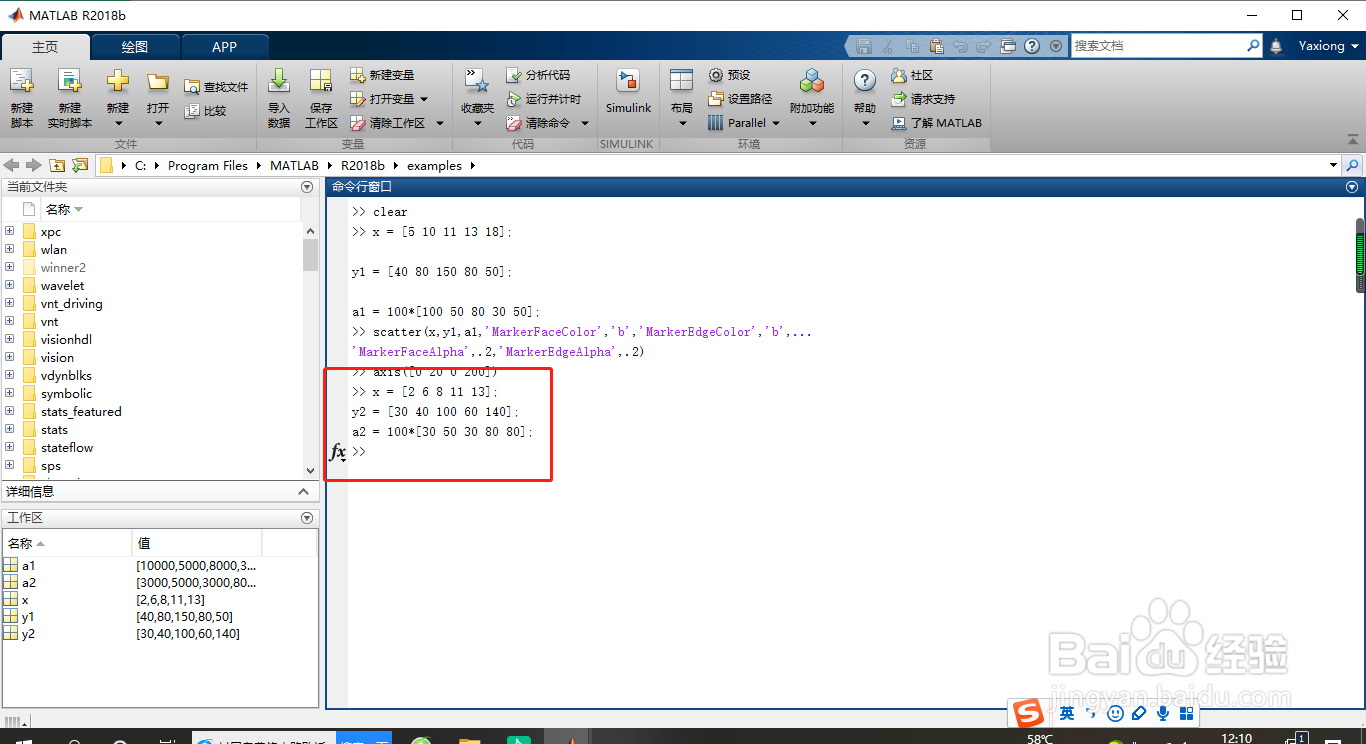Open the Favorites (收藏夹) menu
The height and width of the screenshot is (744, 1366).
tap(477, 98)
